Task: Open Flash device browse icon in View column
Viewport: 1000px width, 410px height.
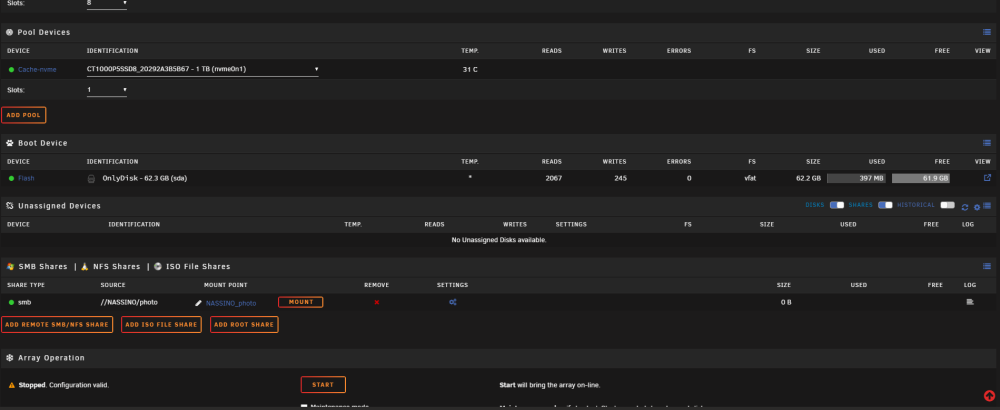Action: tap(987, 178)
